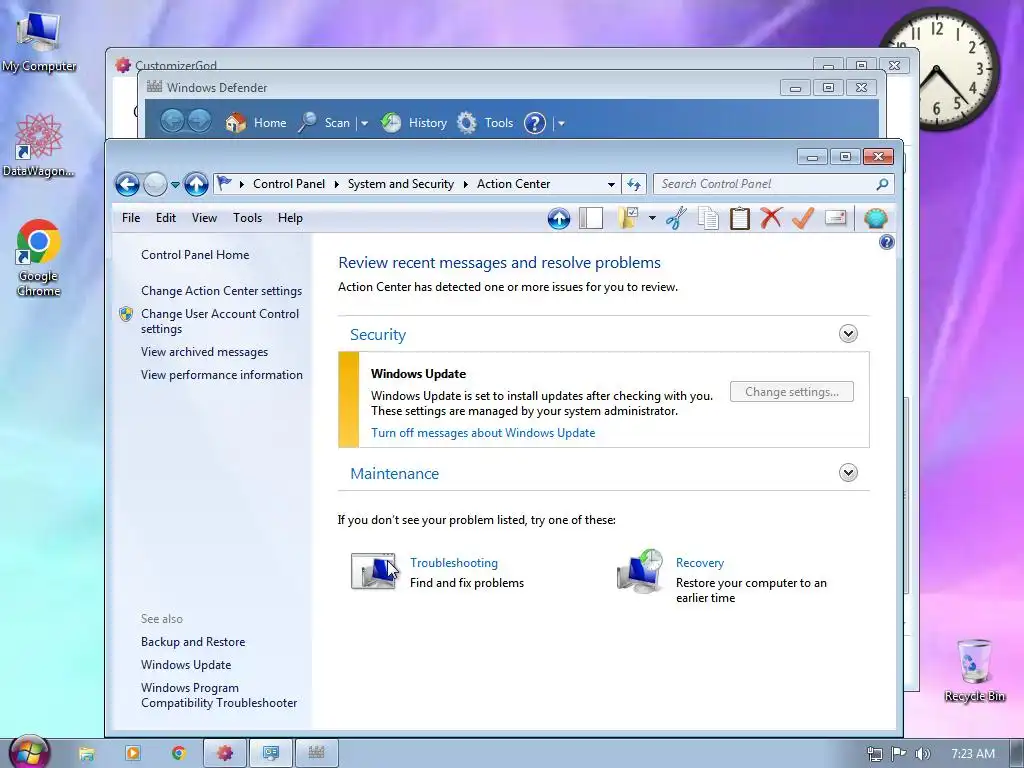Viewport: 1024px width, 768px height.
Task: Open the Edit menu
Action: tap(166, 218)
